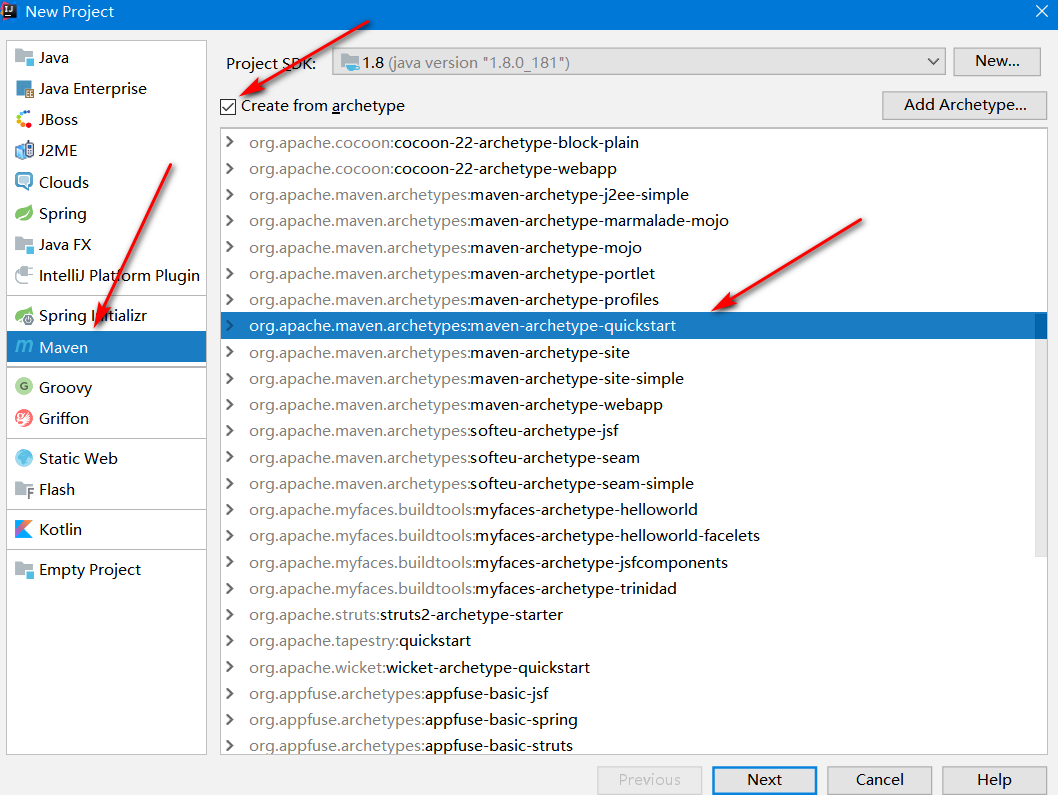Click the Flash folder icon
1058x795 pixels.
pyautogui.click(x=24, y=489)
